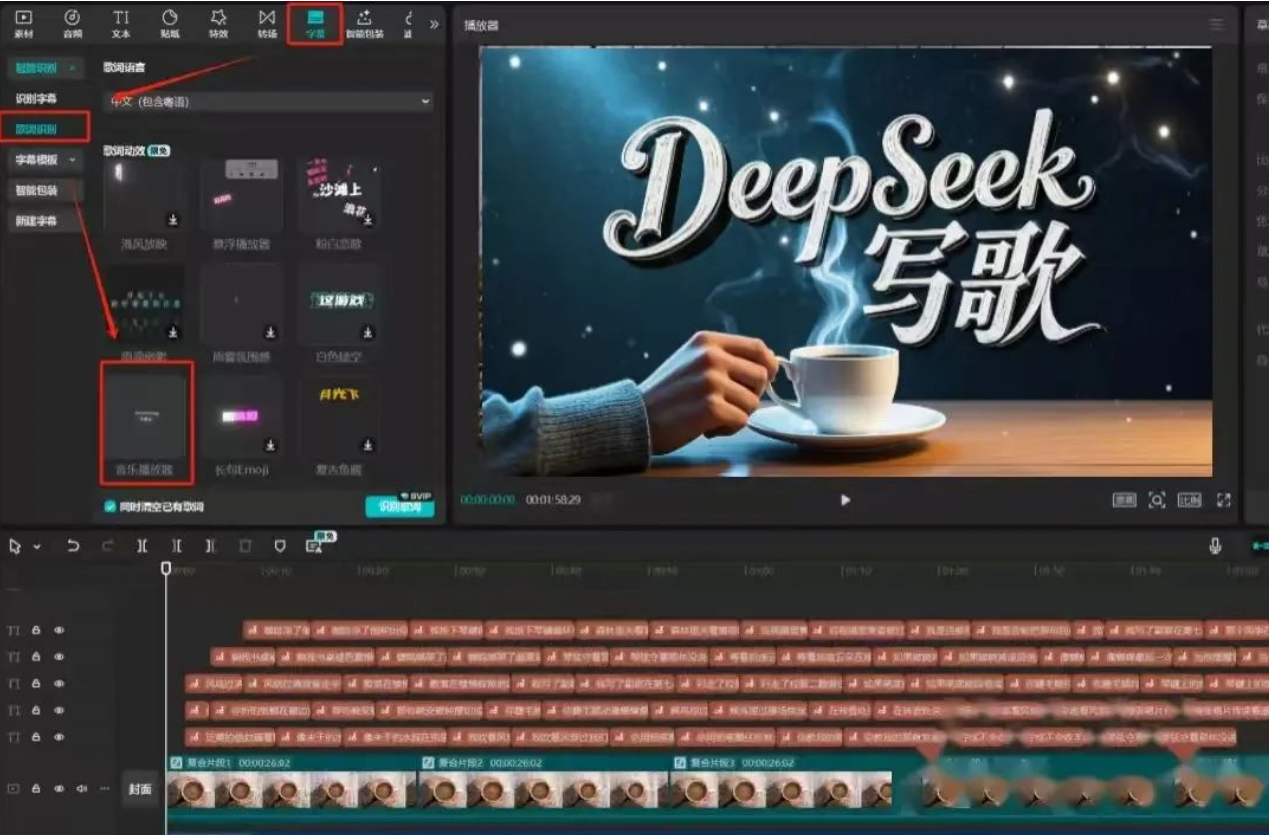
Task: Click the labeled button left of the focus frame icon
Action: point(1124,500)
